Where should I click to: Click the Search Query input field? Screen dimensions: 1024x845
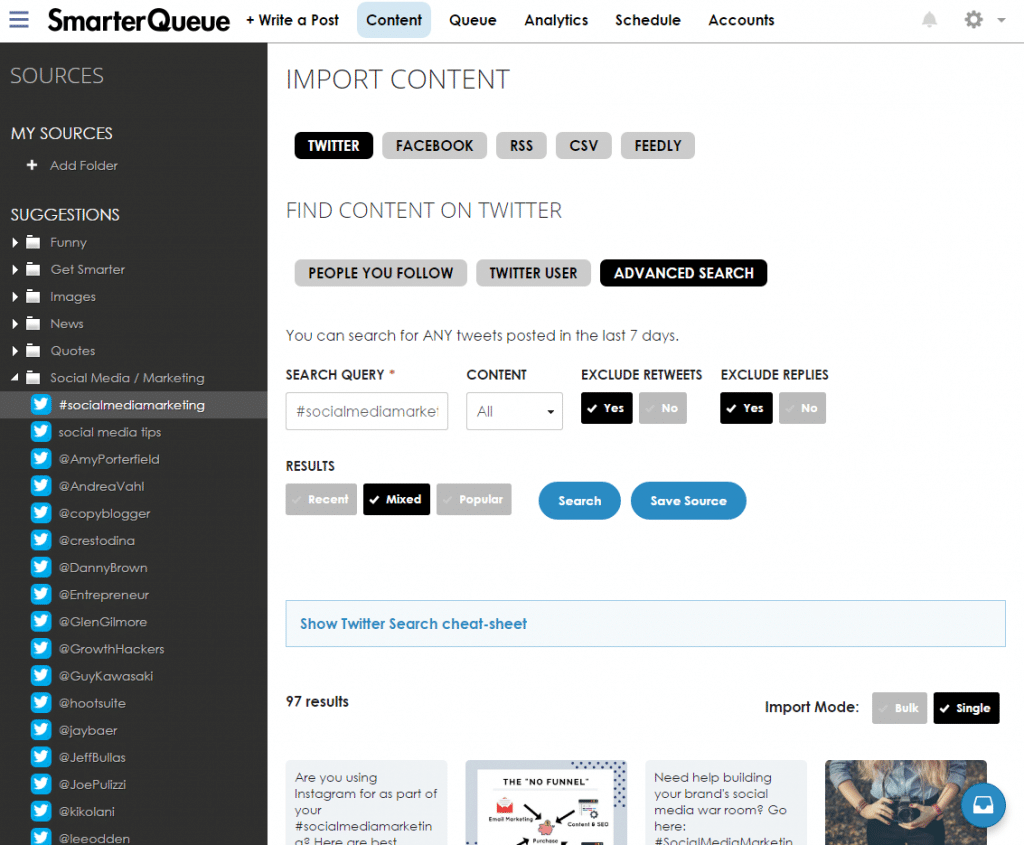[366, 411]
